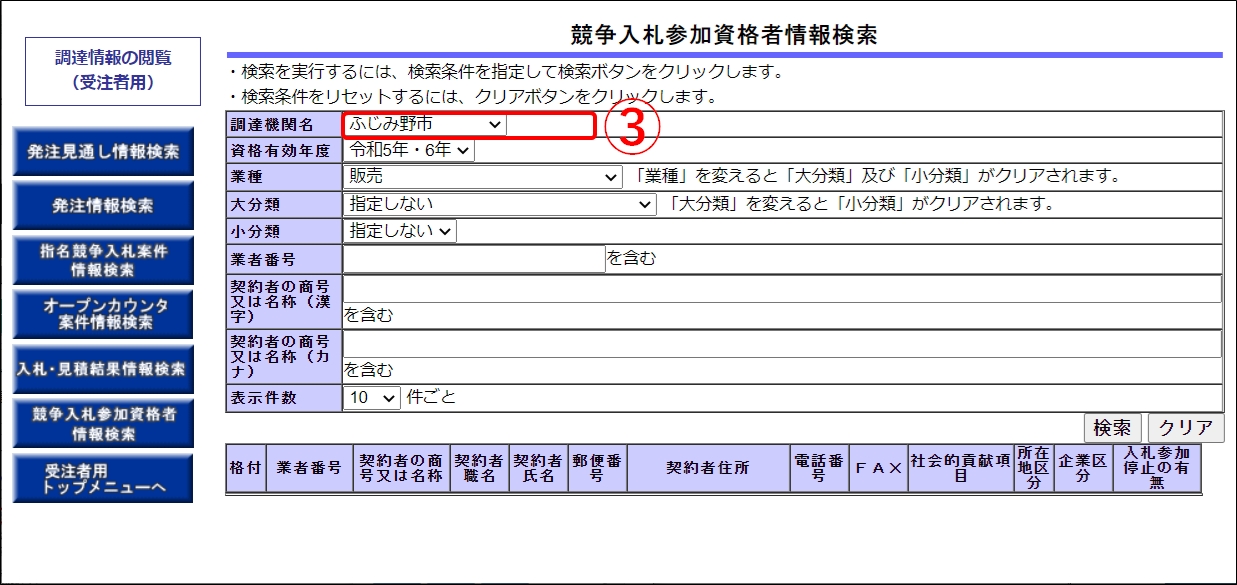
Task: Click the ＦＡＸ column header
Action: tap(878, 468)
